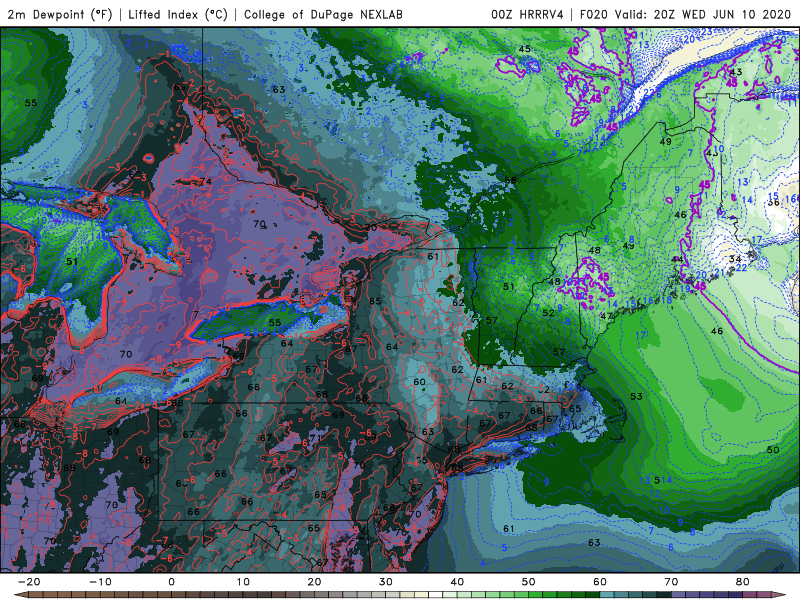Click the 10 label on the color scale

click(x=243, y=582)
